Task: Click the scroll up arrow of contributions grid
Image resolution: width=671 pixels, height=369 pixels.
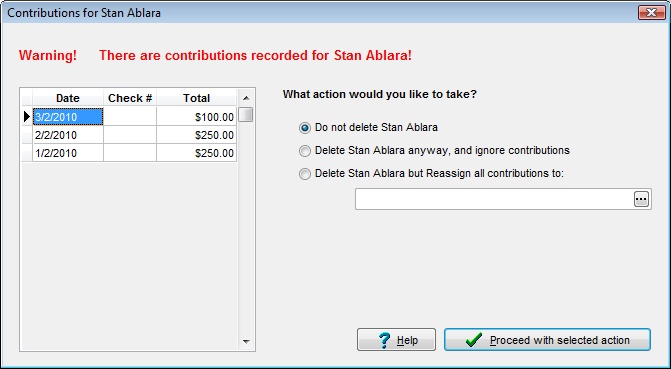Action: (246, 98)
